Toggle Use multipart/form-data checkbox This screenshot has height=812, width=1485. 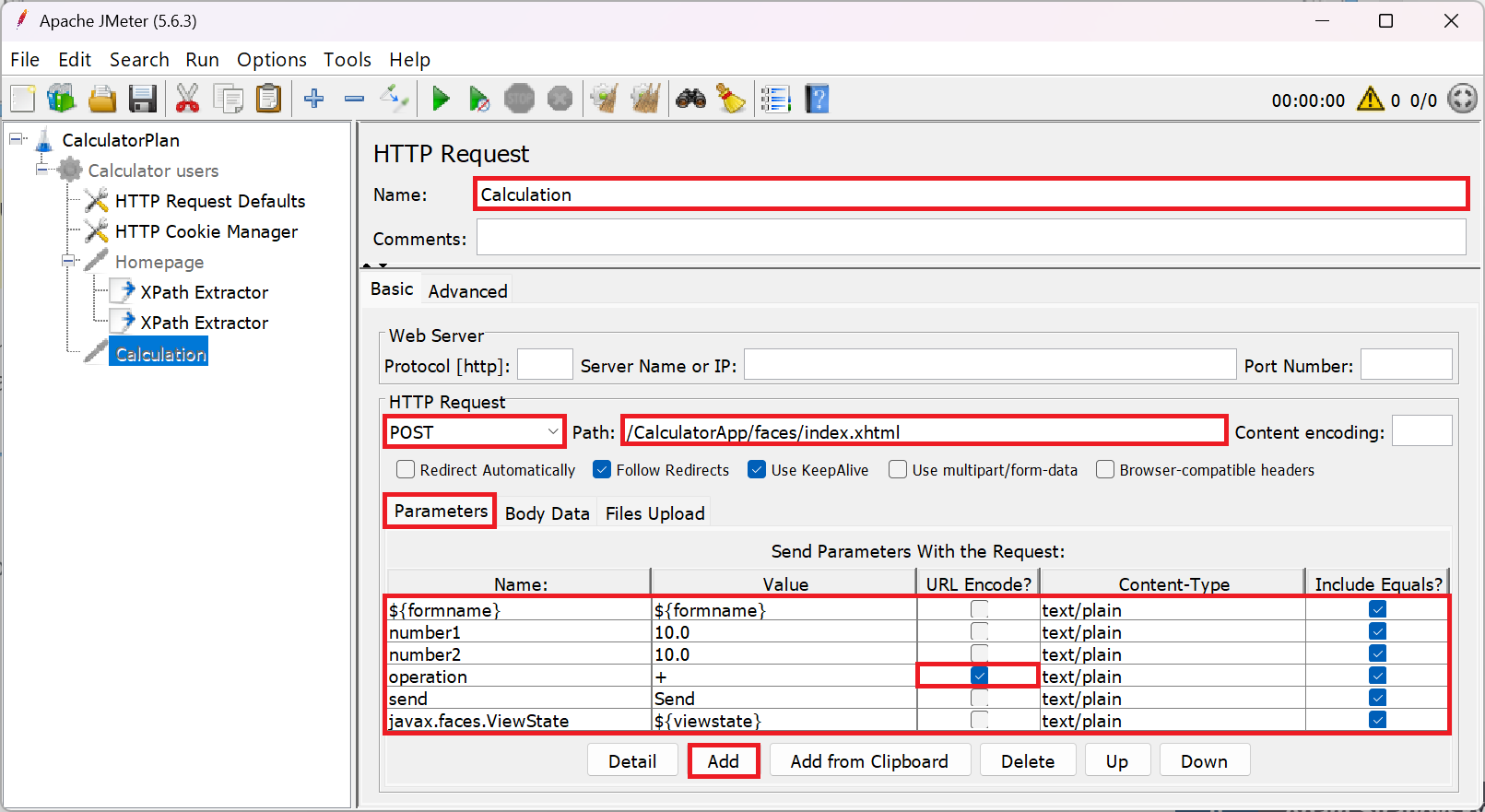898,470
